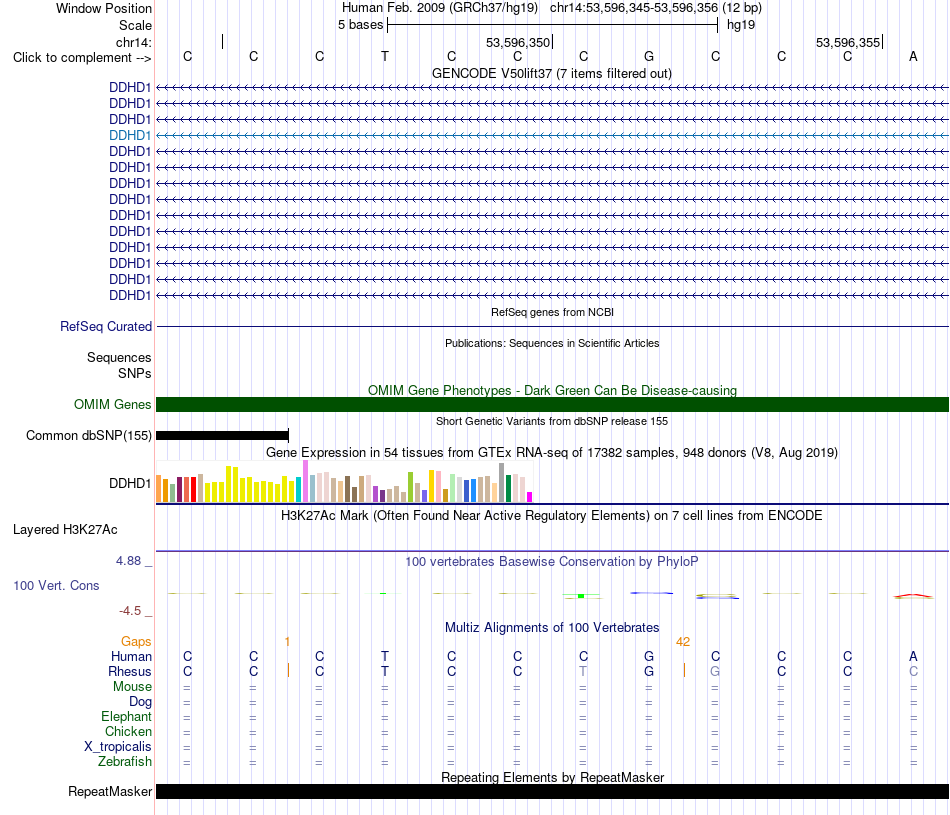Click the dark green OMIM gene bar
Screen dimensions: 950x815
552,404
